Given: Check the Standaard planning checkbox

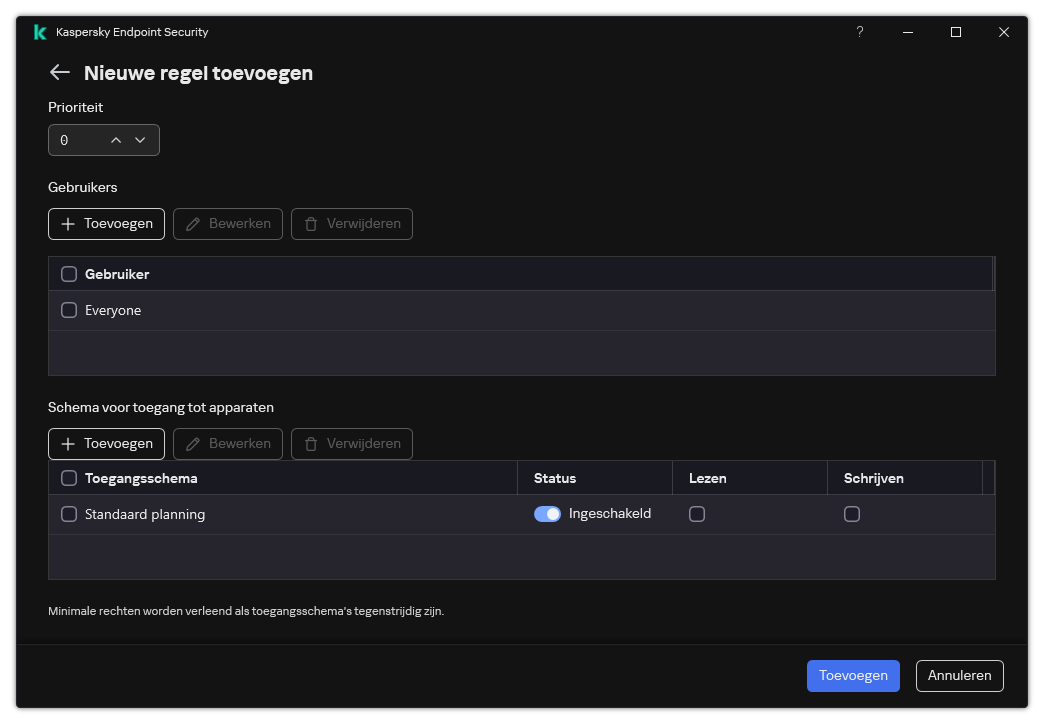Looking at the screenshot, I should (69, 514).
